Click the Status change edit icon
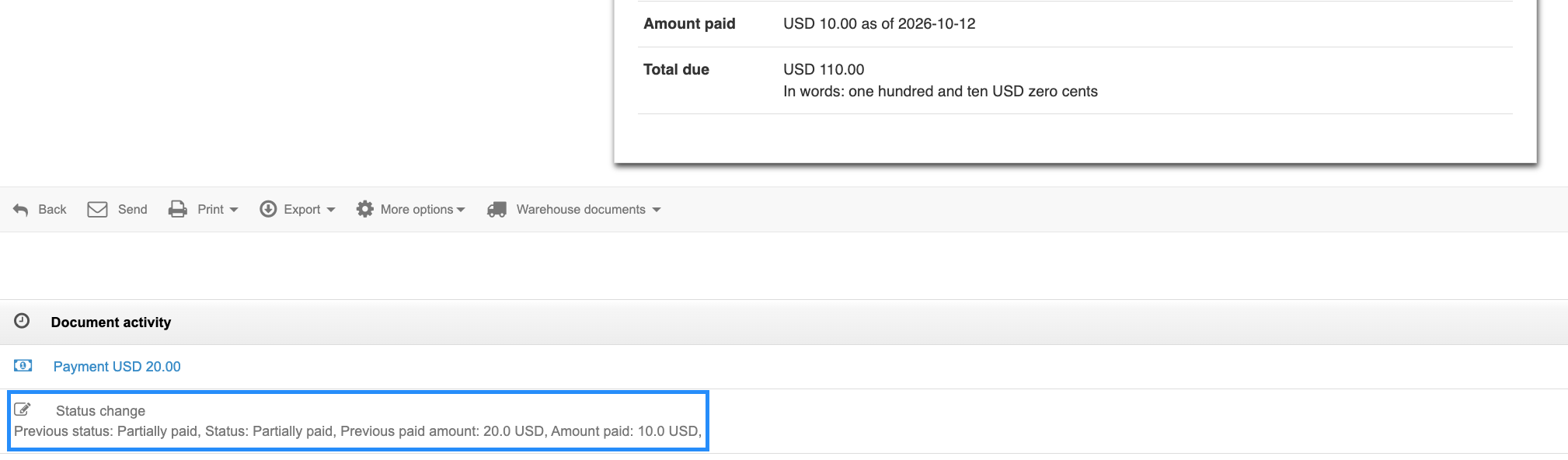 tap(23, 409)
